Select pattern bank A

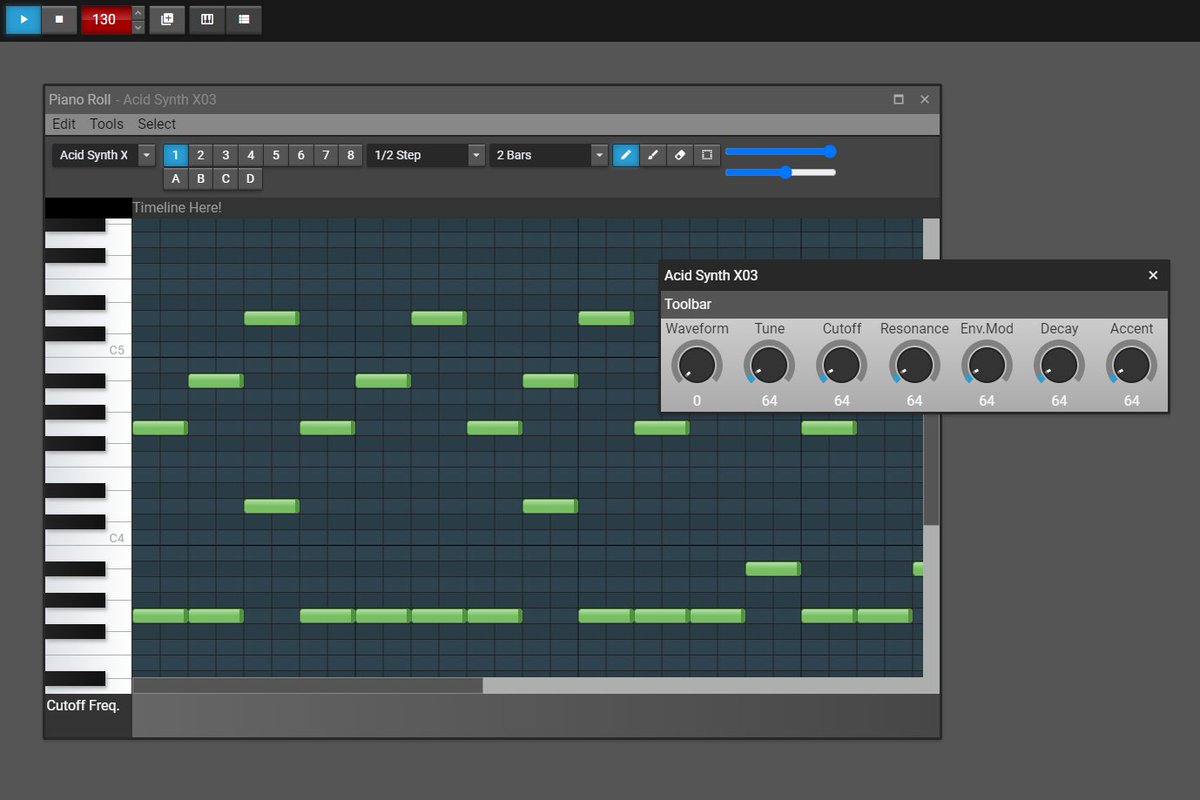point(175,179)
